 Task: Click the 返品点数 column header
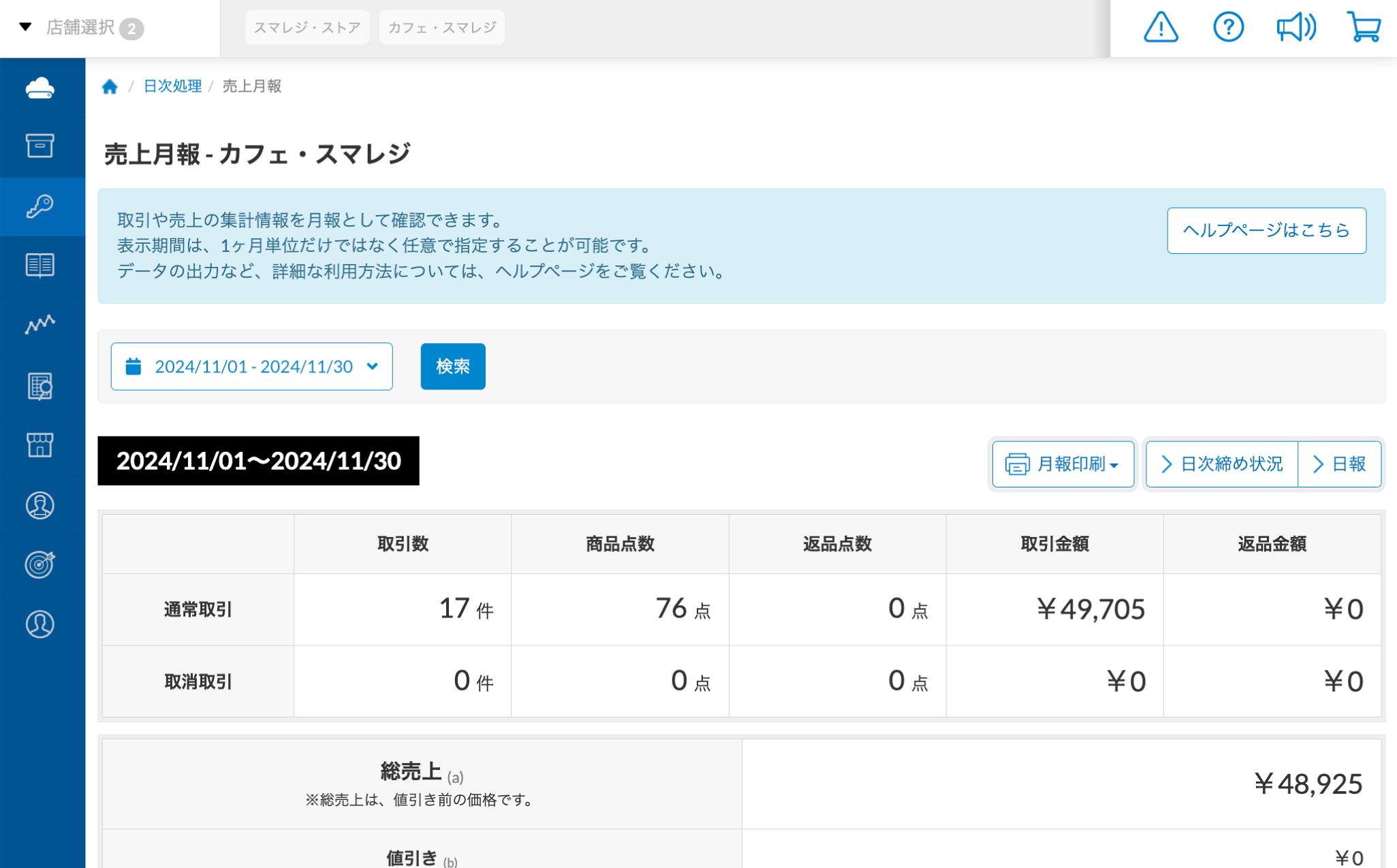(837, 544)
